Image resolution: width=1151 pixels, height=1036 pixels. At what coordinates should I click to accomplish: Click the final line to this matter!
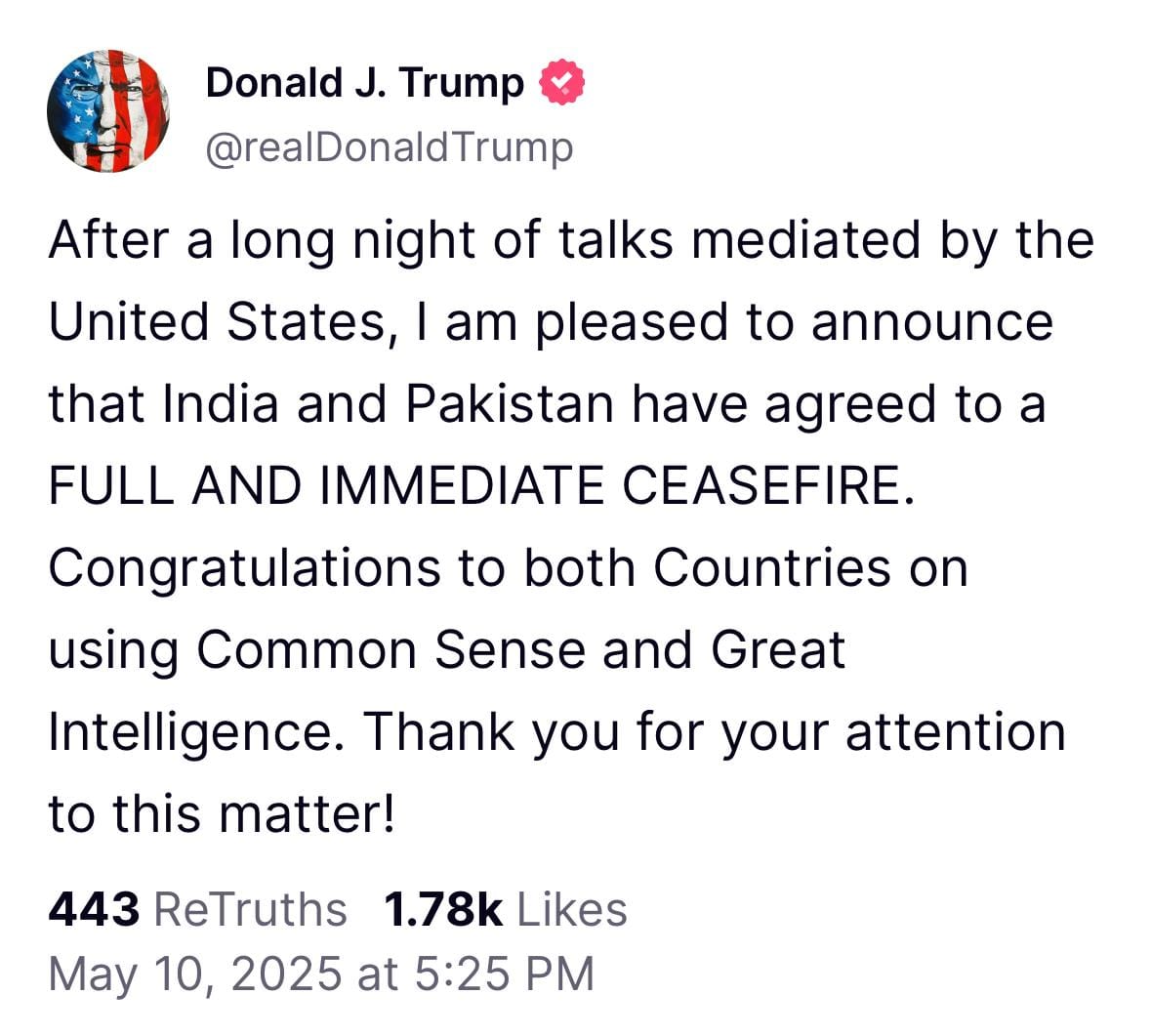point(223,814)
